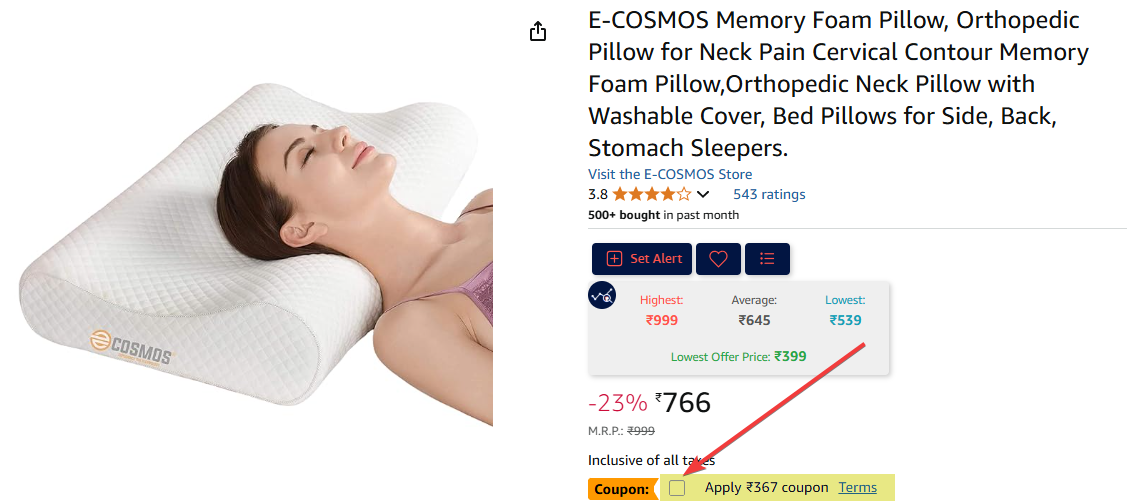Click the Lowest price ₹539 value

pyautogui.click(x=845, y=321)
